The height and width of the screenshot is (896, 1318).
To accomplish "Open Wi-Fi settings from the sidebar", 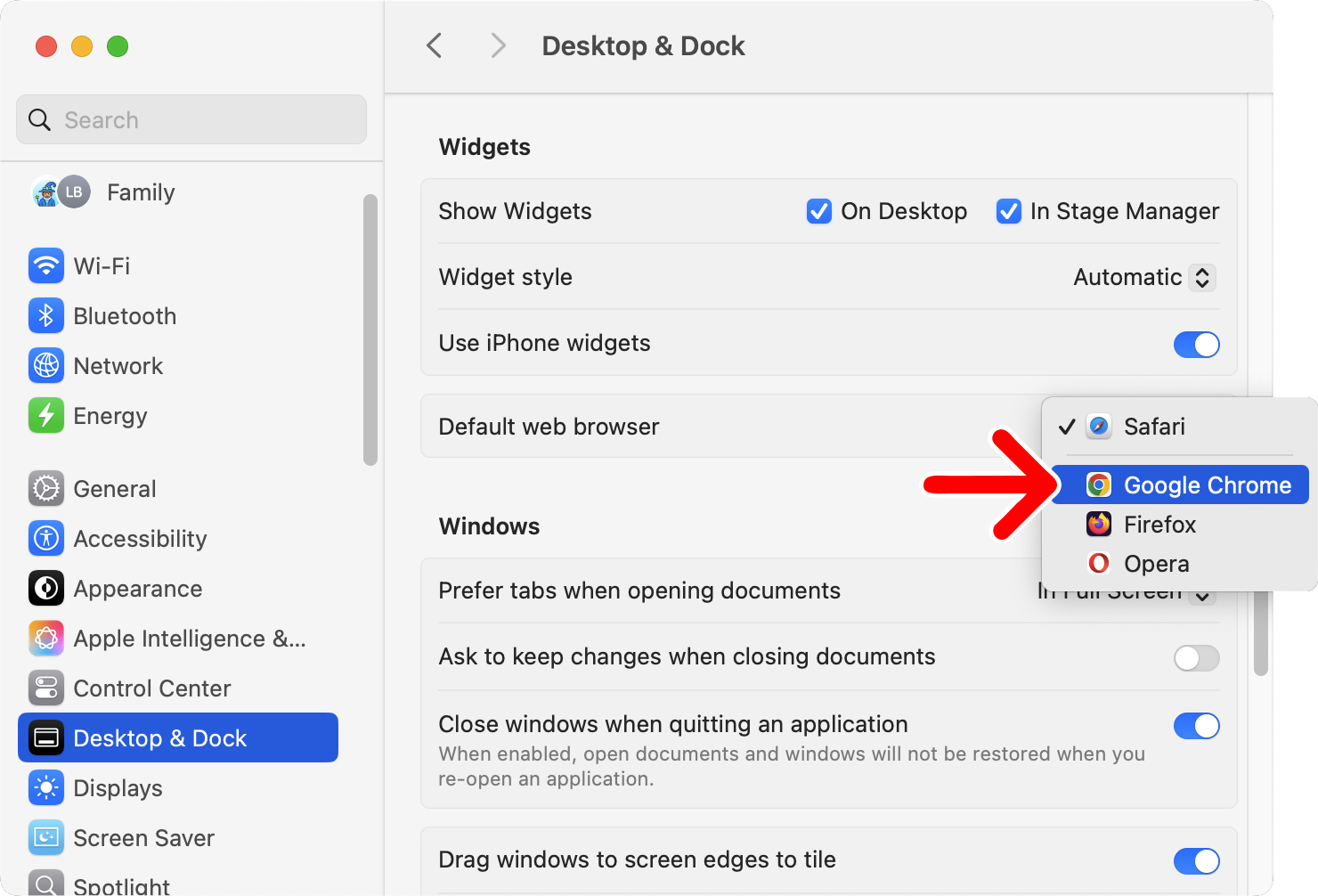I will (x=46, y=265).
